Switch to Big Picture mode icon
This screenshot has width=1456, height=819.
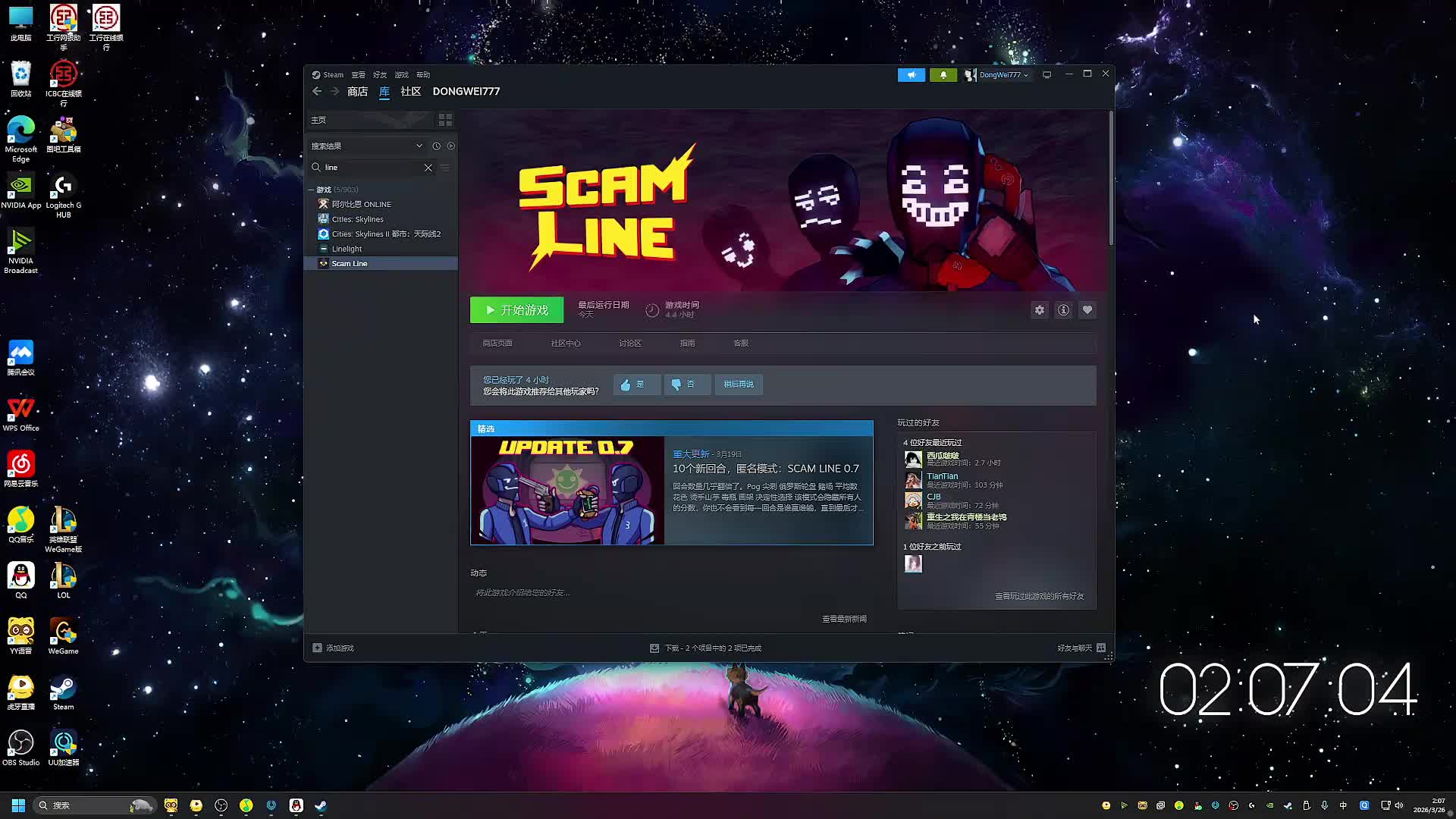(1046, 74)
